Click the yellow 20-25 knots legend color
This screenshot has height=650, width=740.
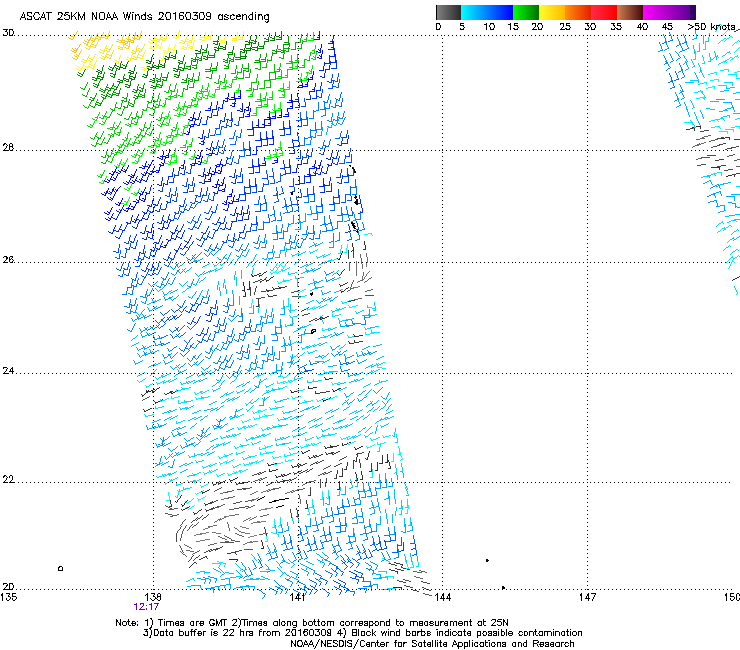tap(552, 12)
